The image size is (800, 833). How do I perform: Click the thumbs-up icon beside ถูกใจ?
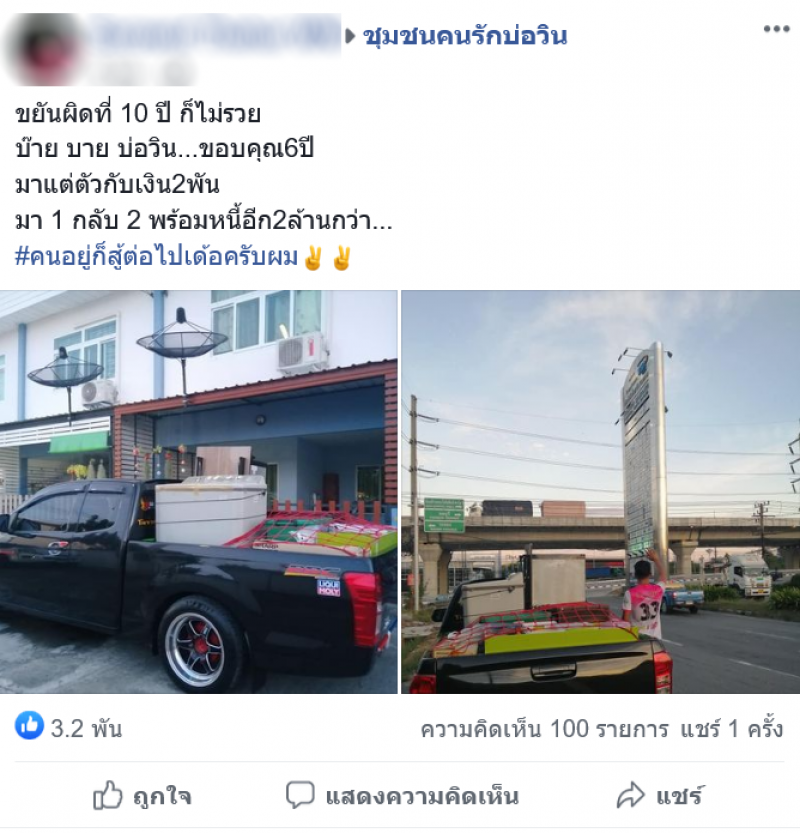108,795
